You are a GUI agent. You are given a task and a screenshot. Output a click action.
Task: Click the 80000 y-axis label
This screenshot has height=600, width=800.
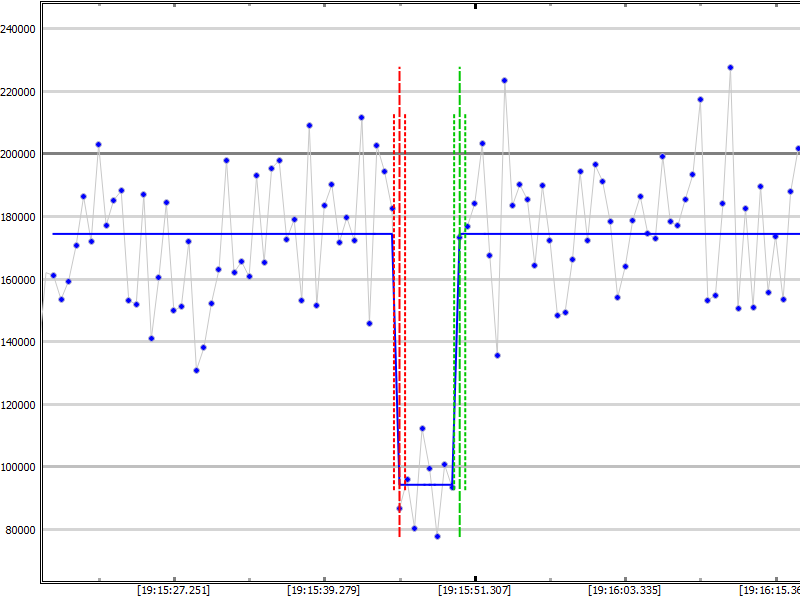20,529
